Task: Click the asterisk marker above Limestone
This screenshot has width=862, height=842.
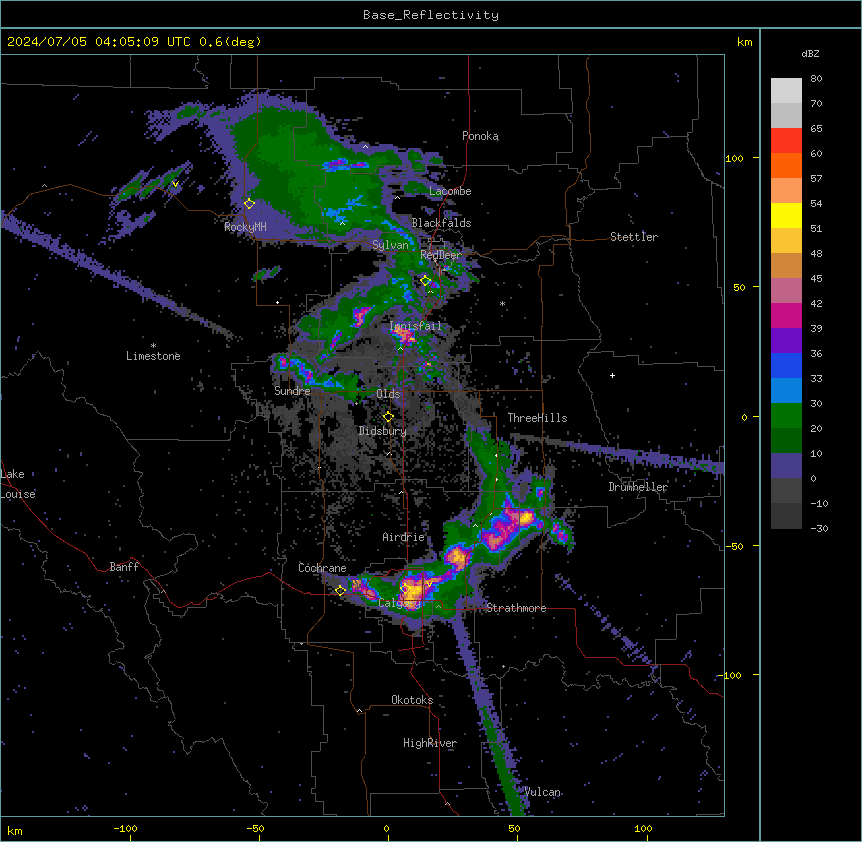Action: [x=153, y=346]
